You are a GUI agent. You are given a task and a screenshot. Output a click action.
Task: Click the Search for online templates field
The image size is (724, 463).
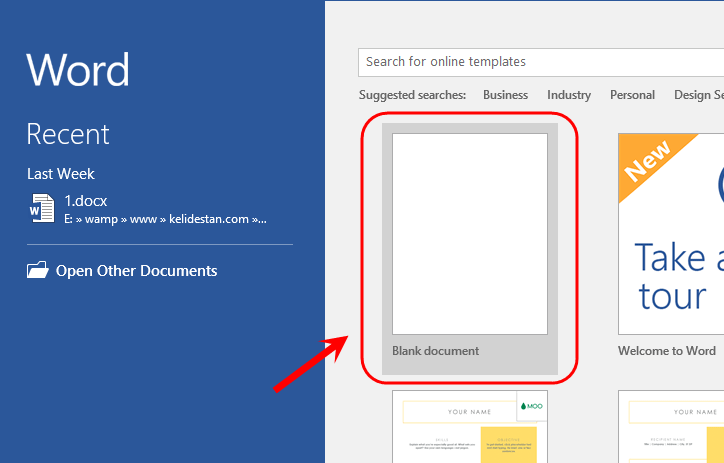tap(541, 62)
